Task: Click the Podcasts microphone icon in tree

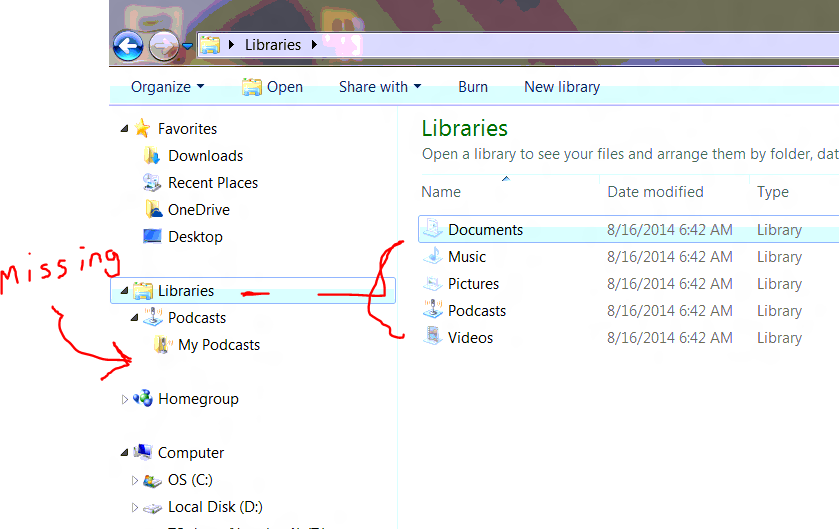Action: point(153,317)
